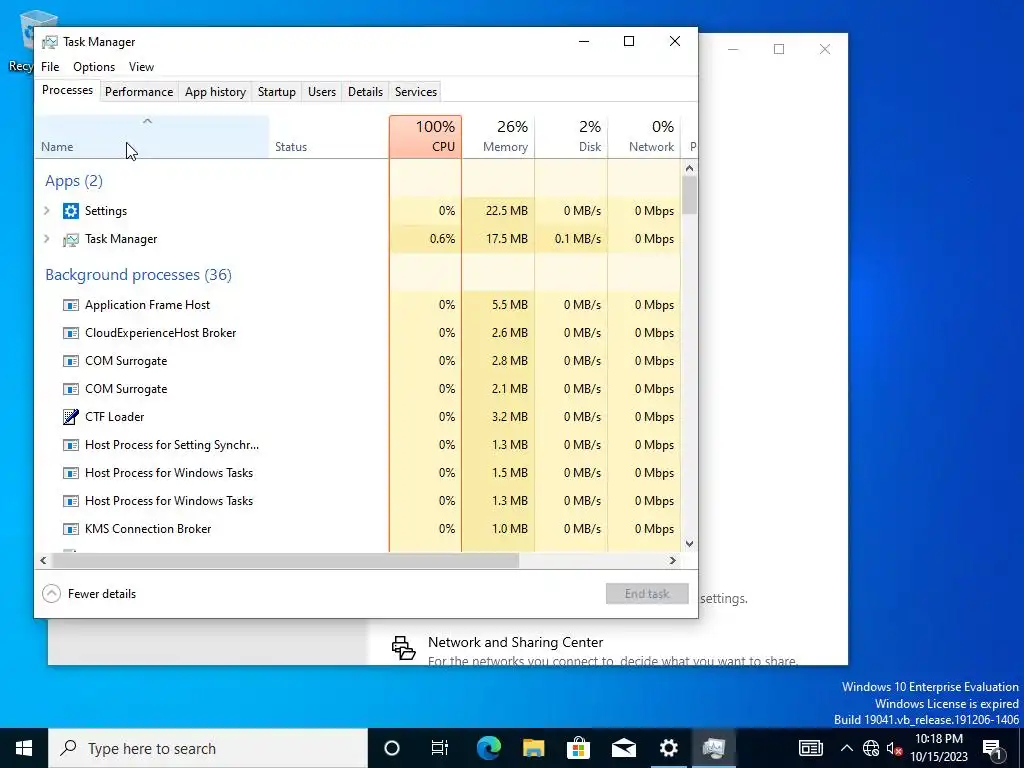Viewport: 1024px width, 768px height.
Task: Click the Host Process for Setting Synchr... icon
Action: pos(71,445)
